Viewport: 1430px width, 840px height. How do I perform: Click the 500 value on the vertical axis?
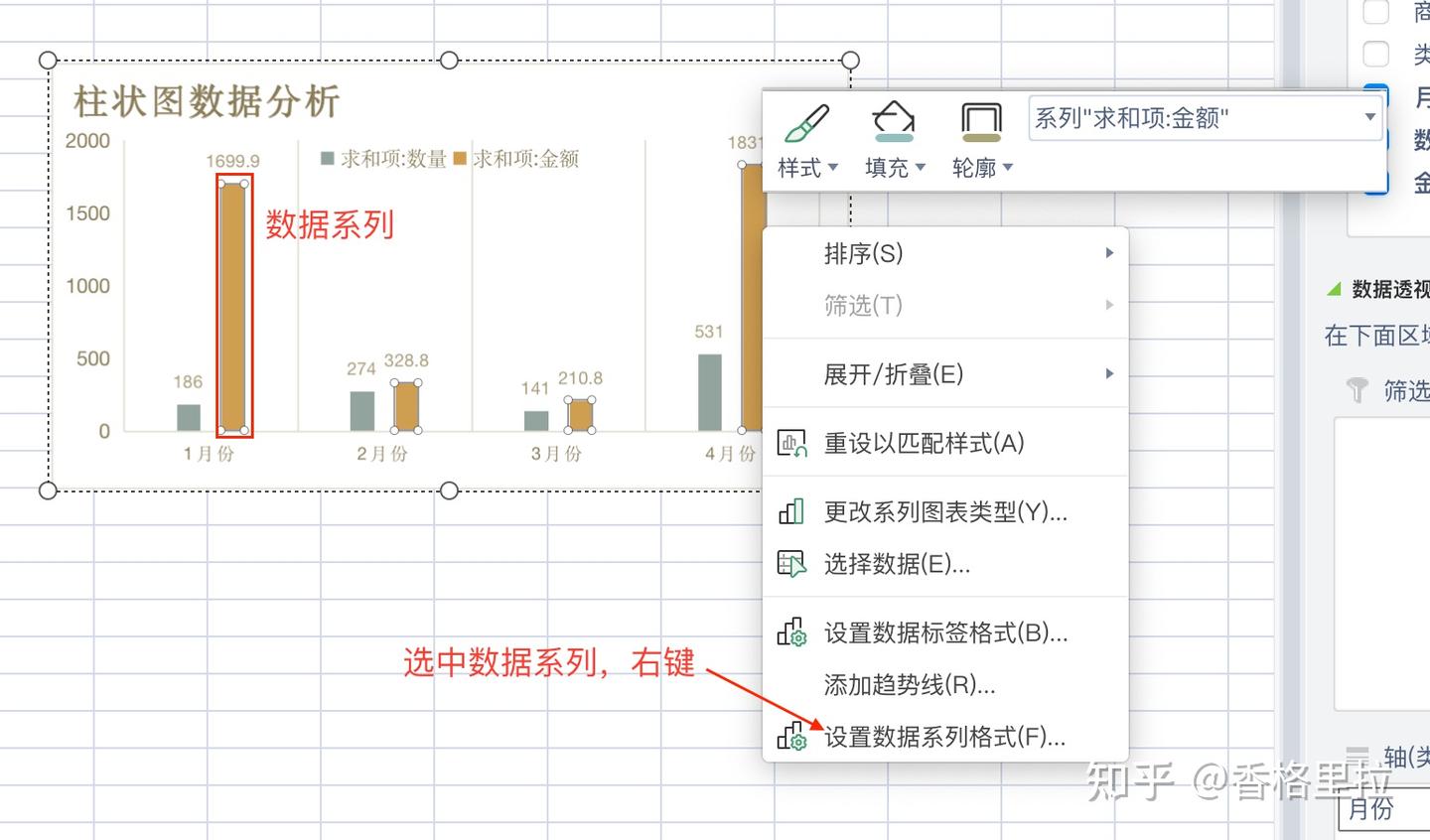(93, 358)
